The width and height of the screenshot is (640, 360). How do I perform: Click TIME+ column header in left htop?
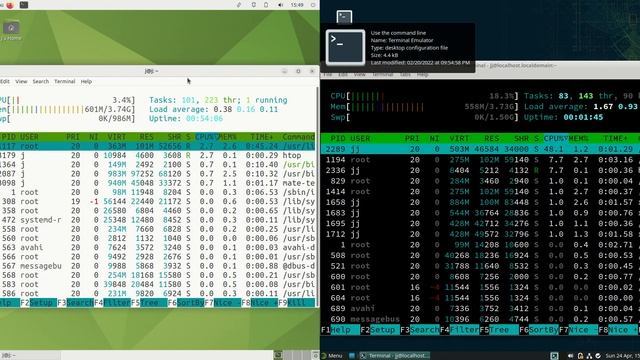click(x=262, y=137)
